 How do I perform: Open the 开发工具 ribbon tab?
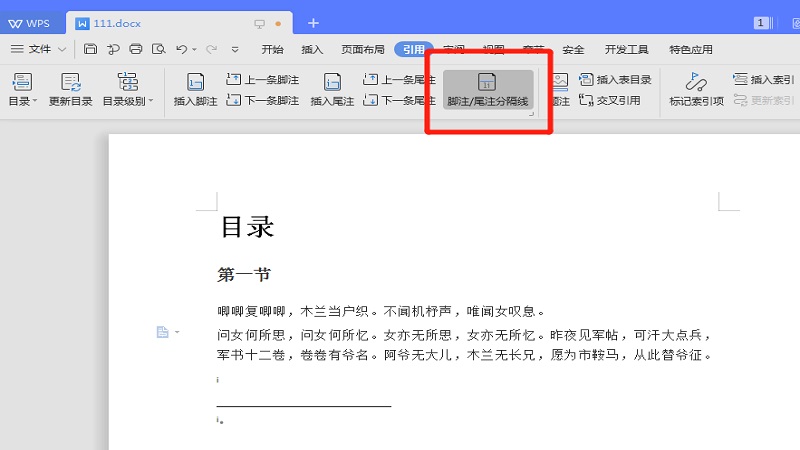(626, 49)
